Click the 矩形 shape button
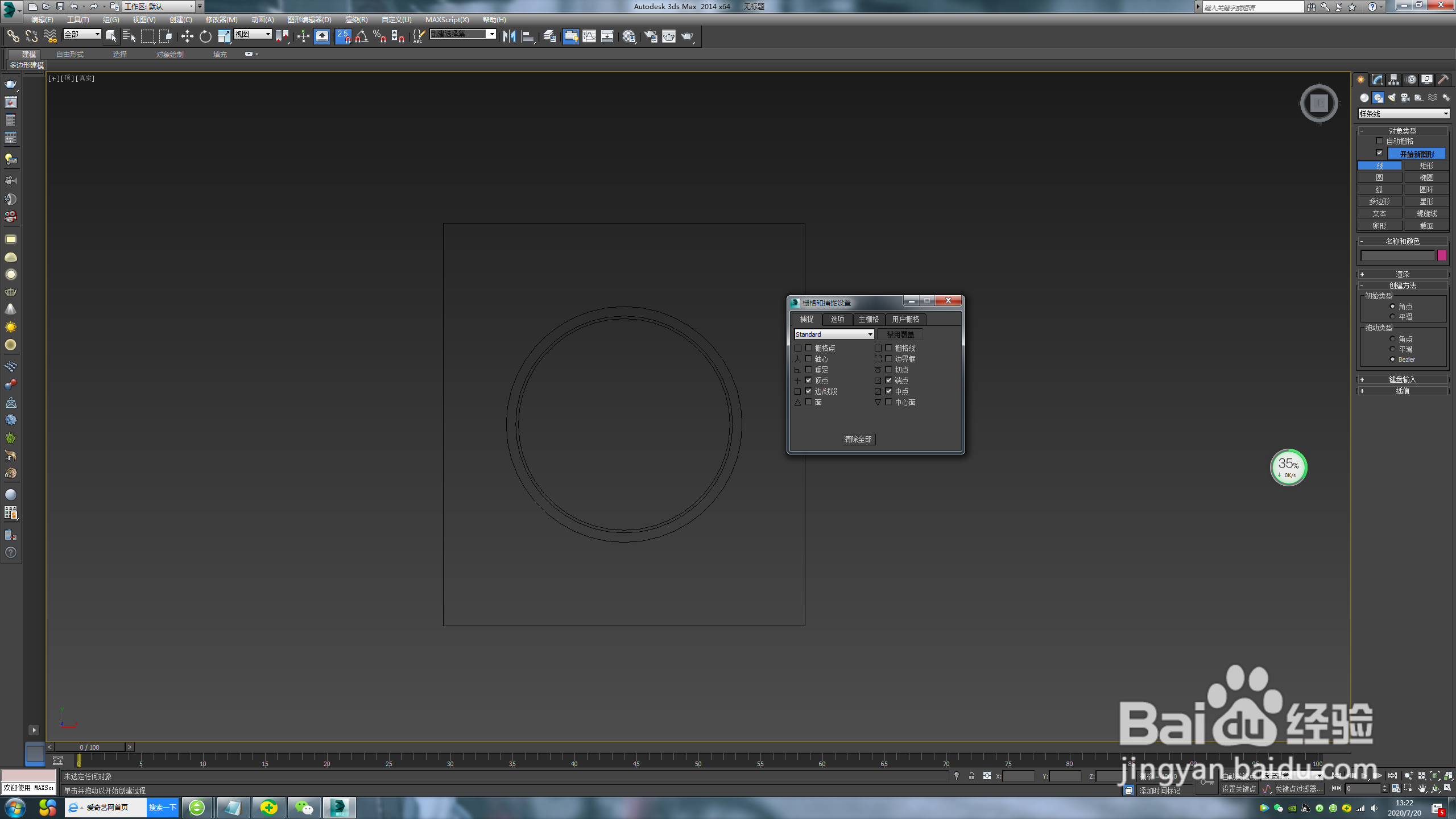This screenshot has height=819, width=1456. click(x=1426, y=166)
